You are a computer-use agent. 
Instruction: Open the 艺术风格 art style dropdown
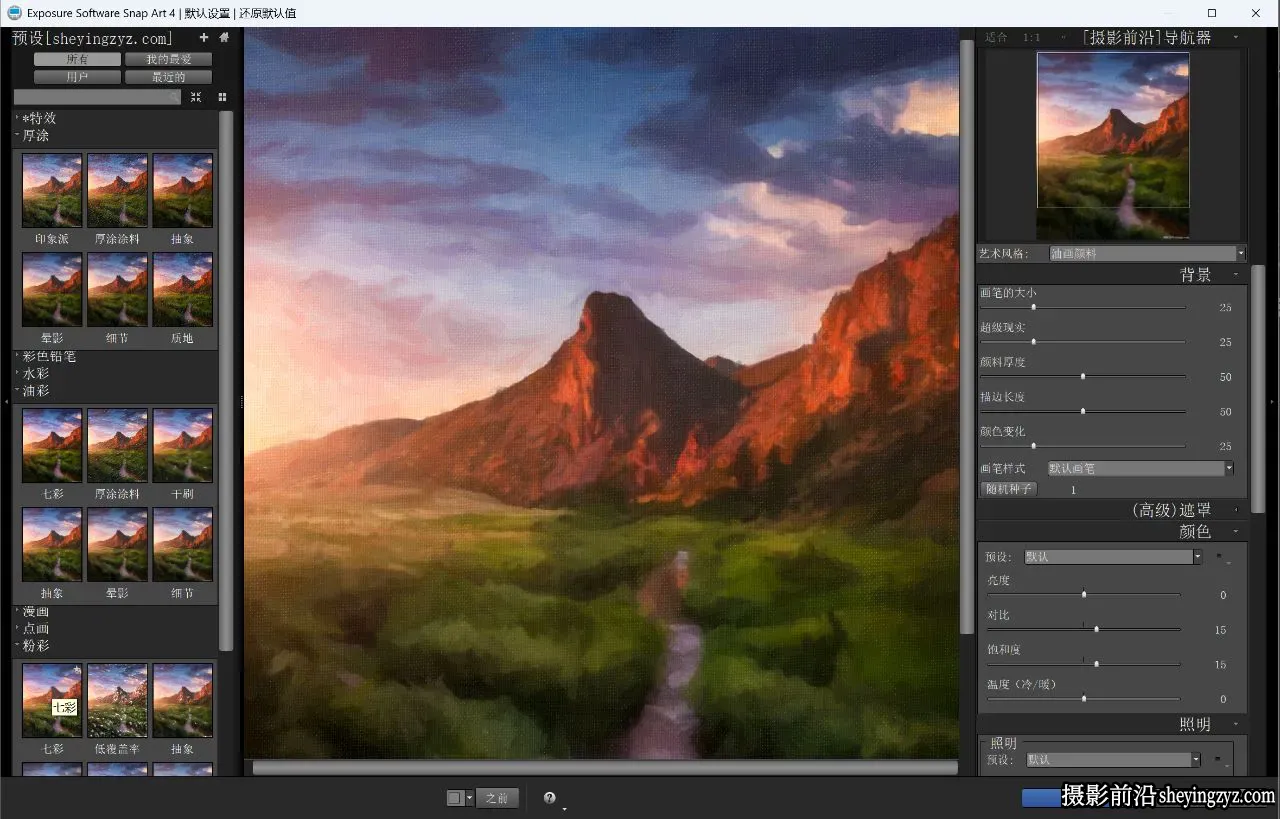1147,254
